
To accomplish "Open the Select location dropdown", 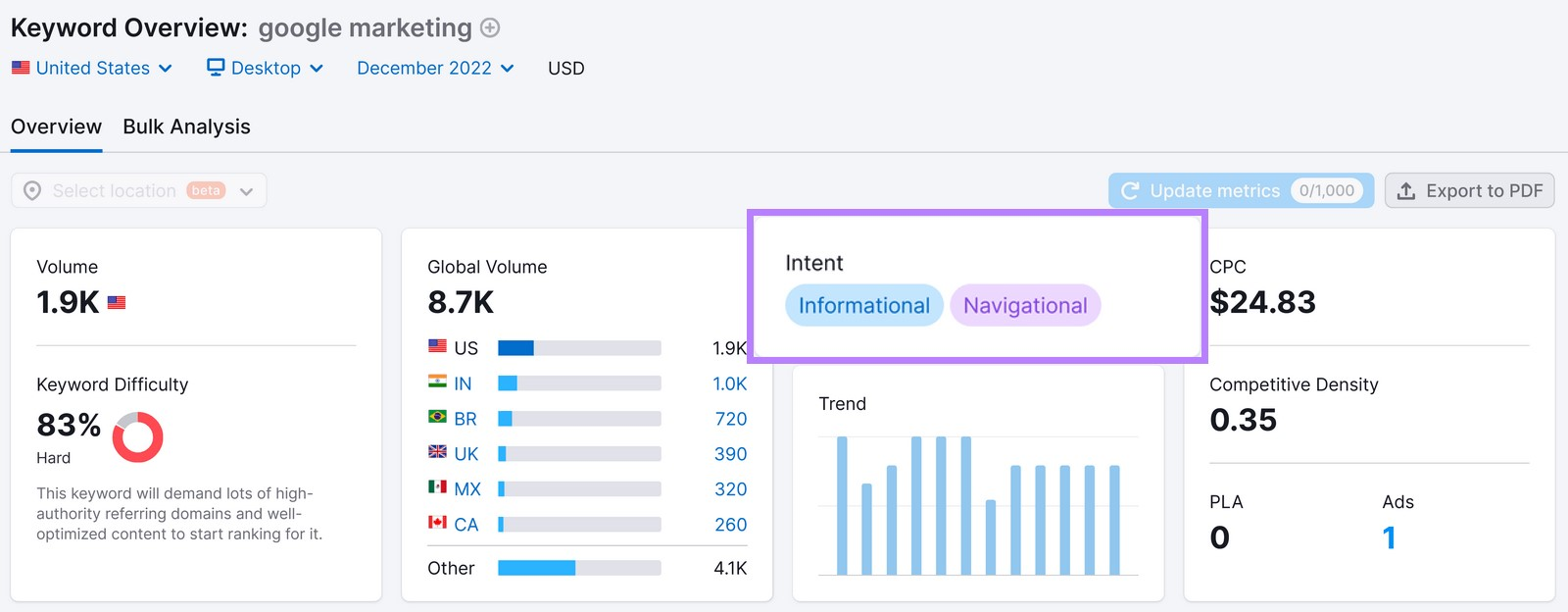I will click(x=139, y=190).
